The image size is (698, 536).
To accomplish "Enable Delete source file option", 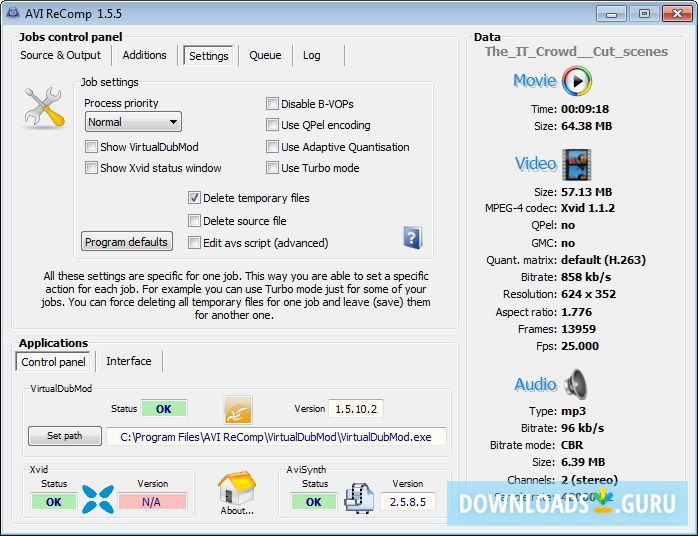I will pyautogui.click(x=194, y=220).
